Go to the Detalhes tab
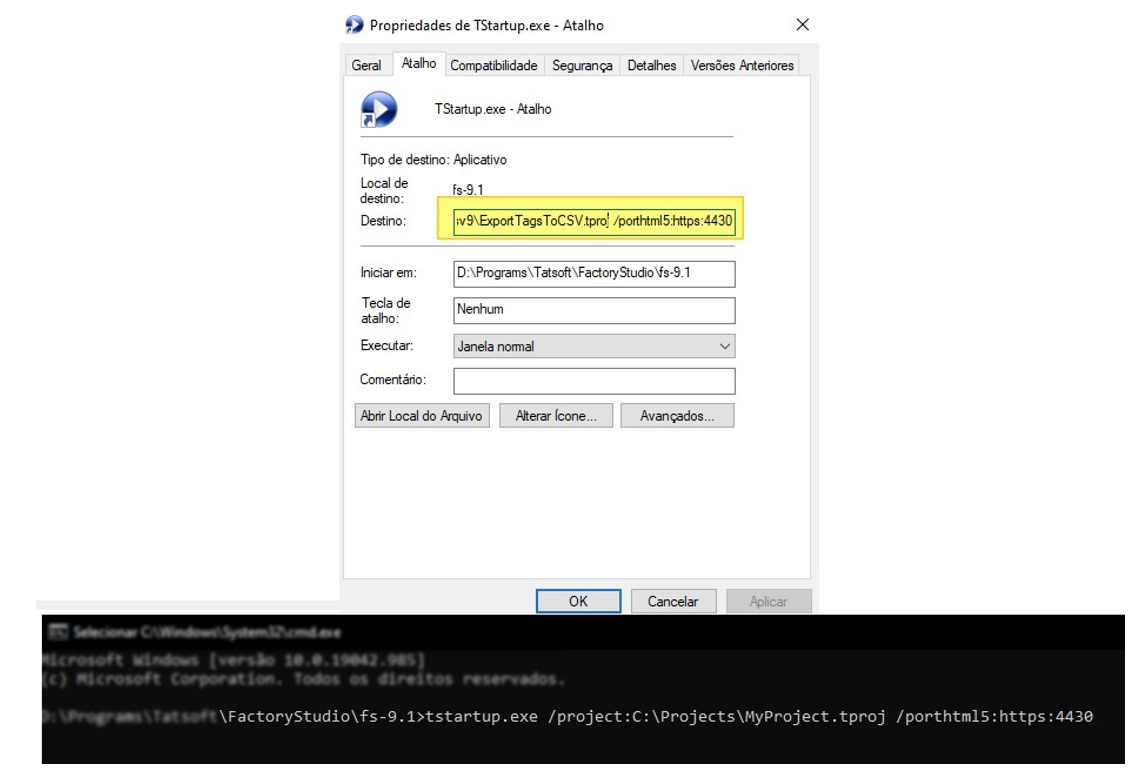The width and height of the screenshot is (1148, 770). point(652,65)
